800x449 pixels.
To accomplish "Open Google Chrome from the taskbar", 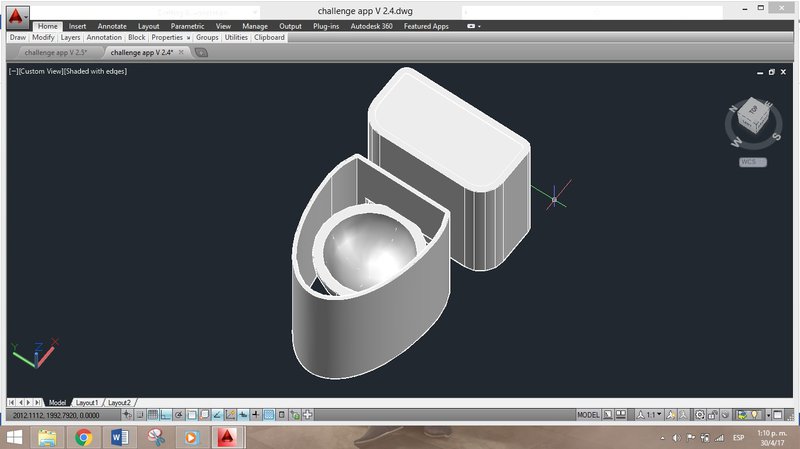I will coord(83,437).
